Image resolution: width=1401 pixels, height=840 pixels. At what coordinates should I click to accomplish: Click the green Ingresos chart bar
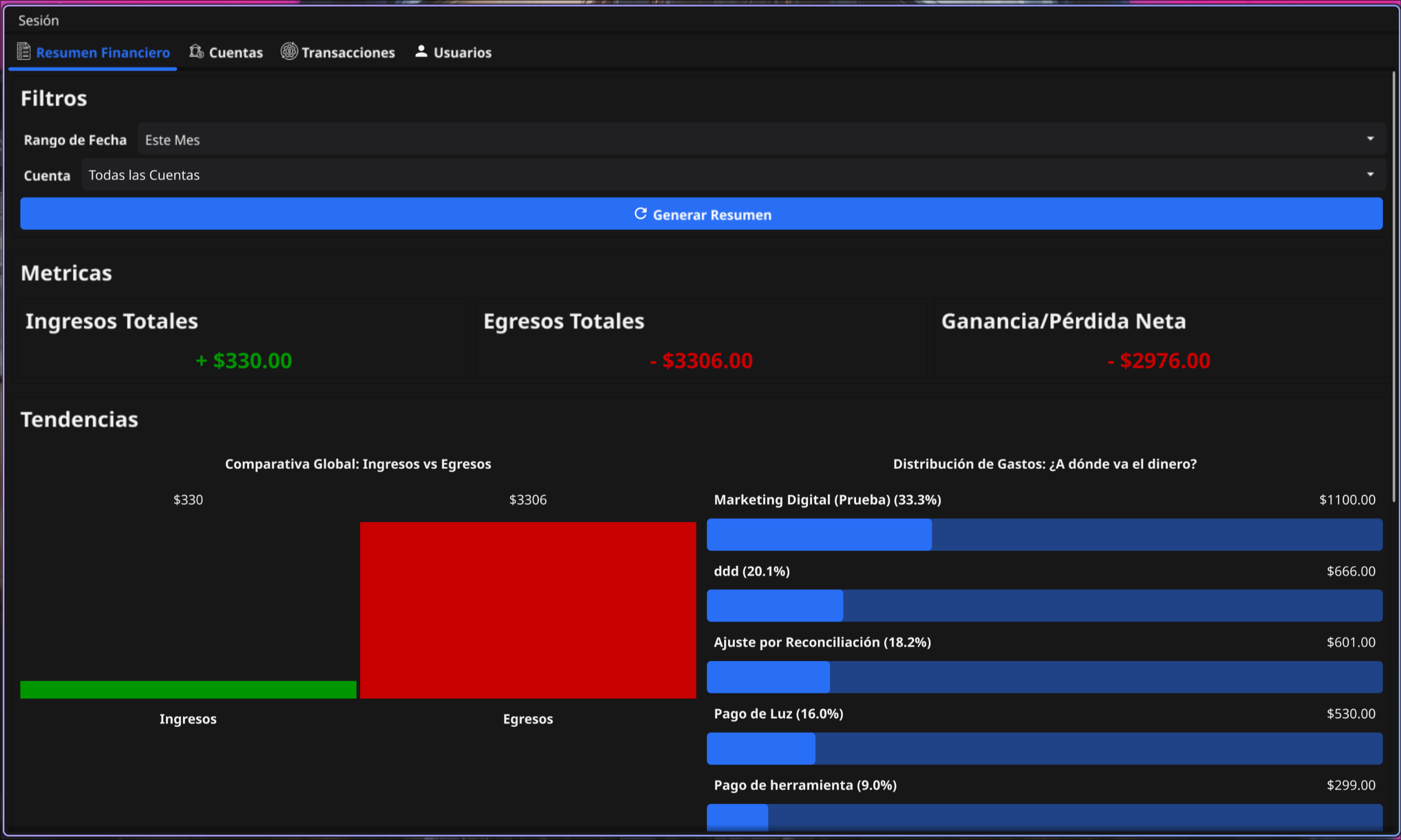click(x=188, y=689)
